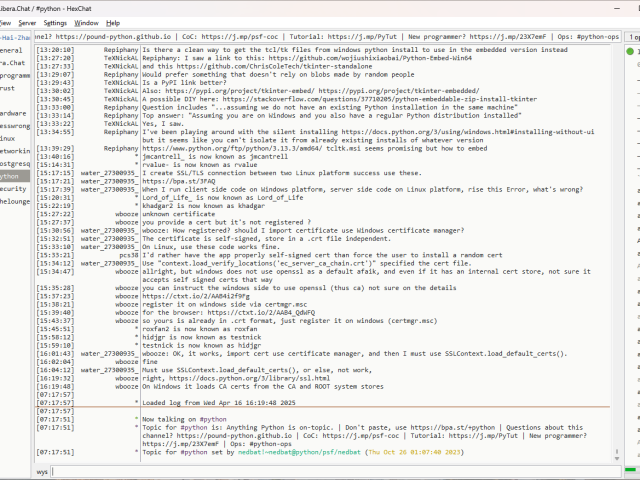Open the View menu

(4, 22)
